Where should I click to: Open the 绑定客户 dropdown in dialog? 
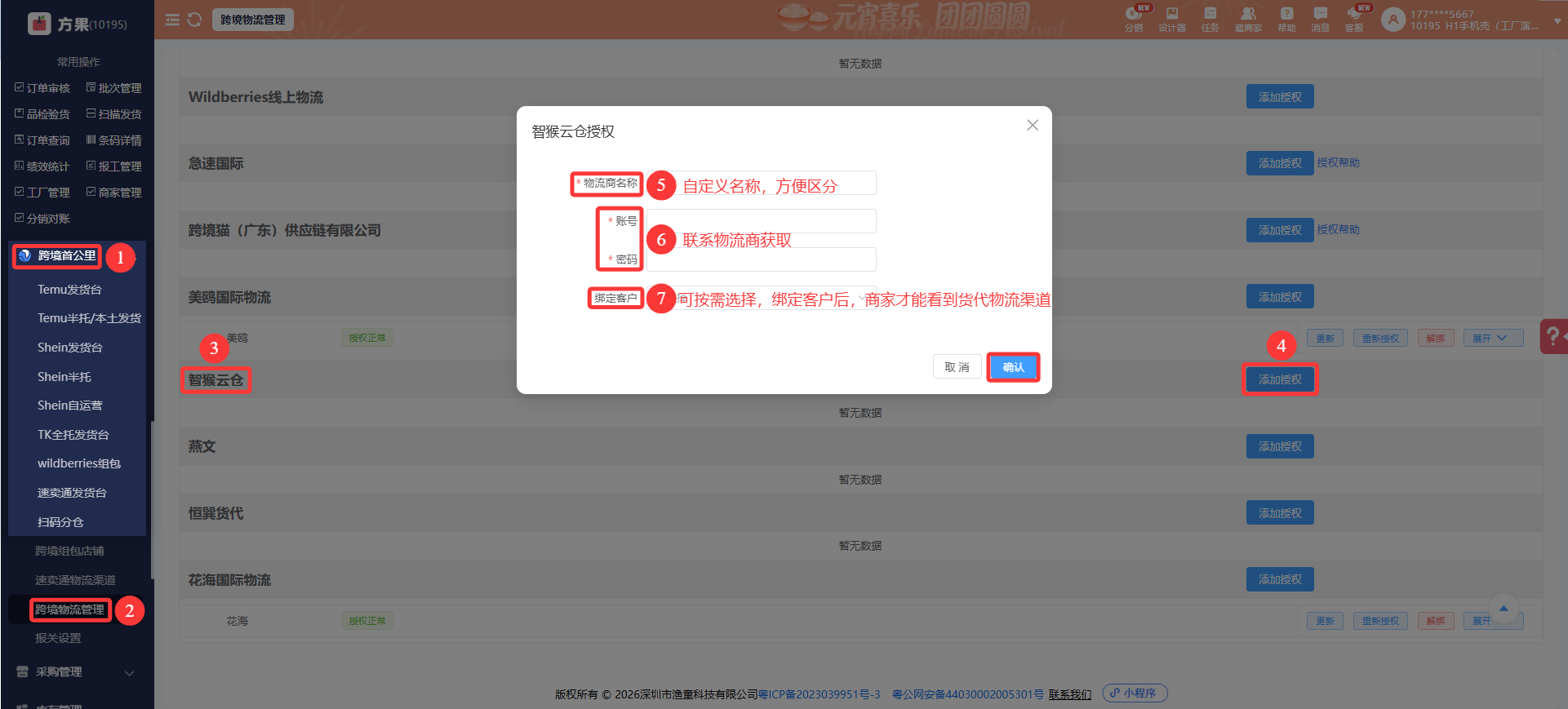761,298
